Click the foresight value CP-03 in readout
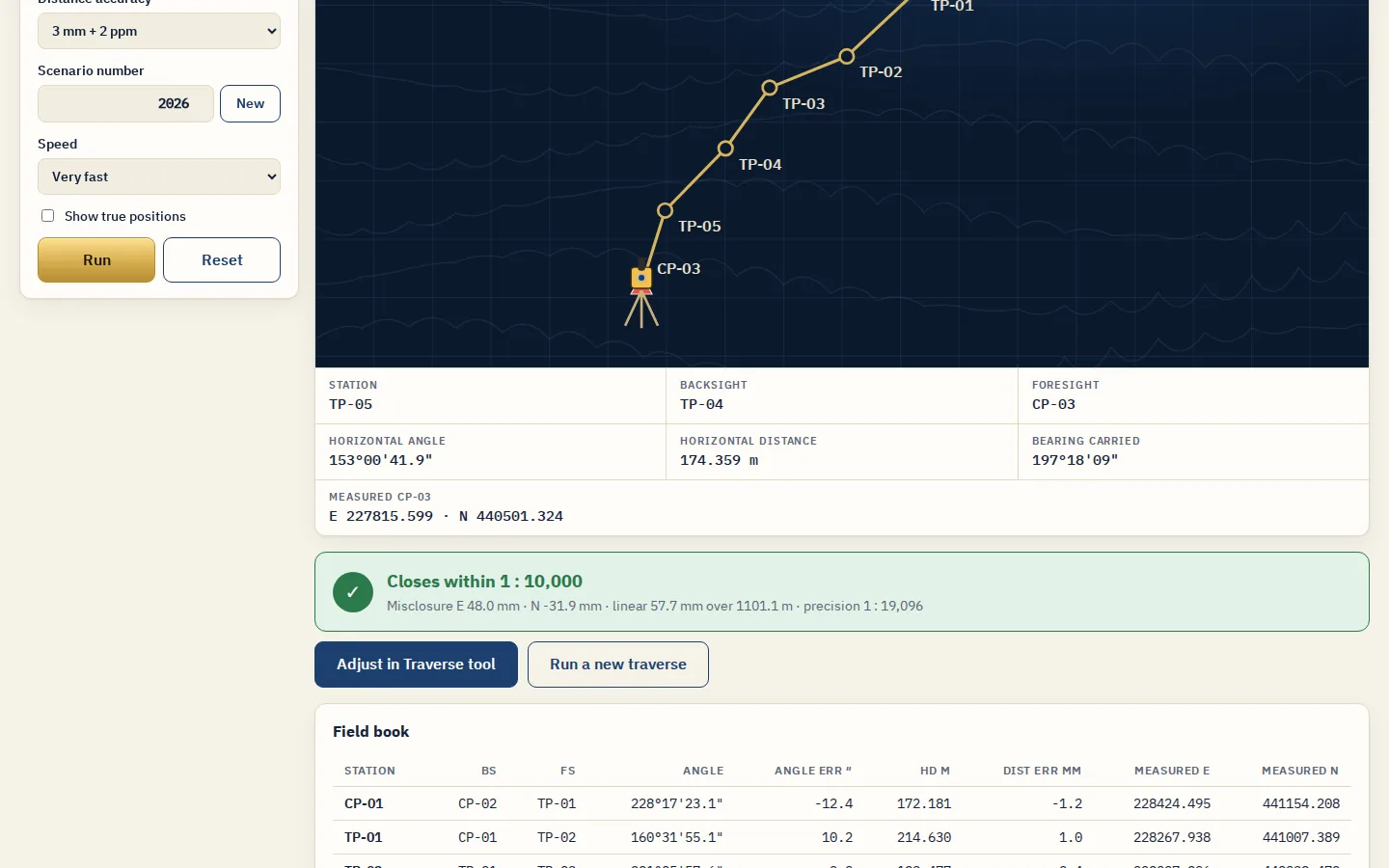Image resolution: width=1389 pixels, height=868 pixels. click(x=1053, y=404)
